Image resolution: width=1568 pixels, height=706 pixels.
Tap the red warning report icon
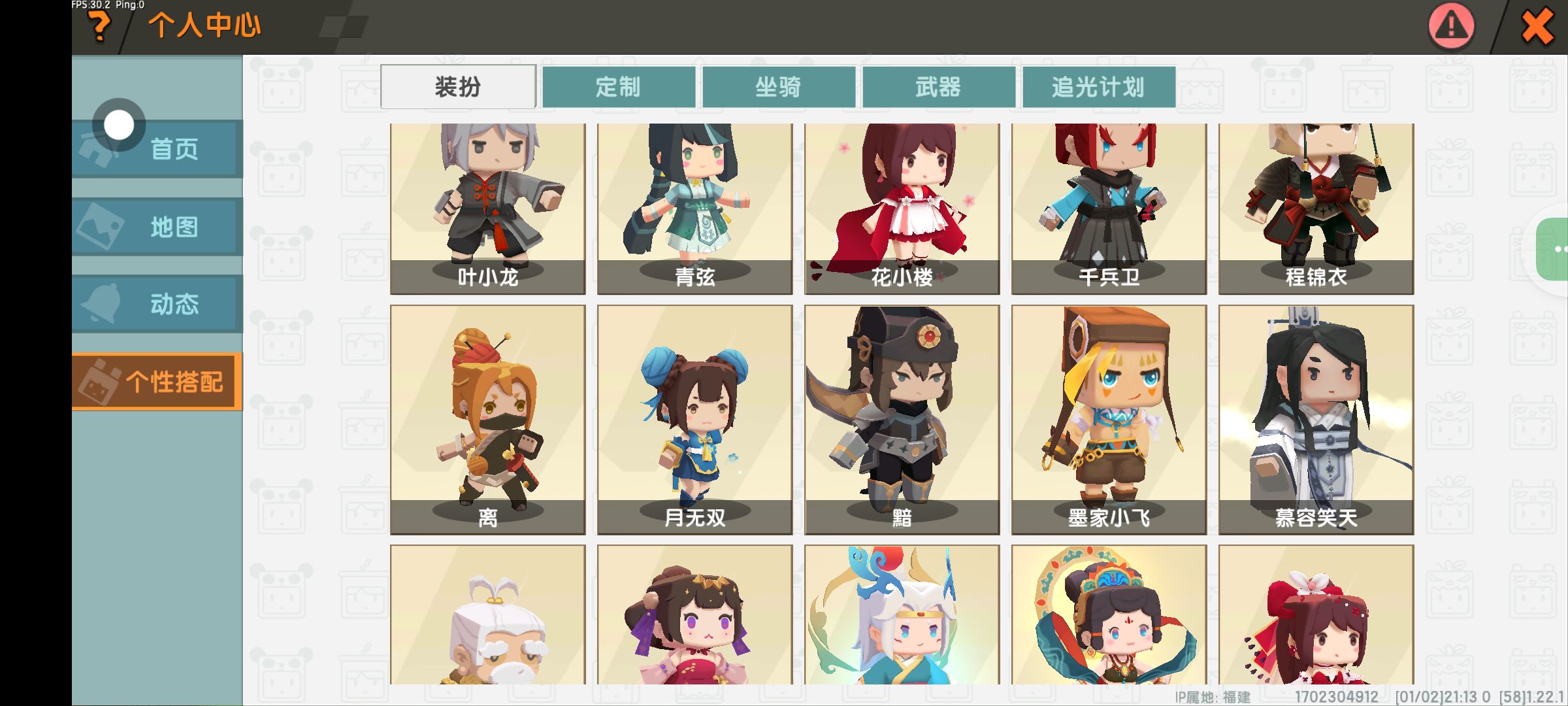coord(1451,27)
